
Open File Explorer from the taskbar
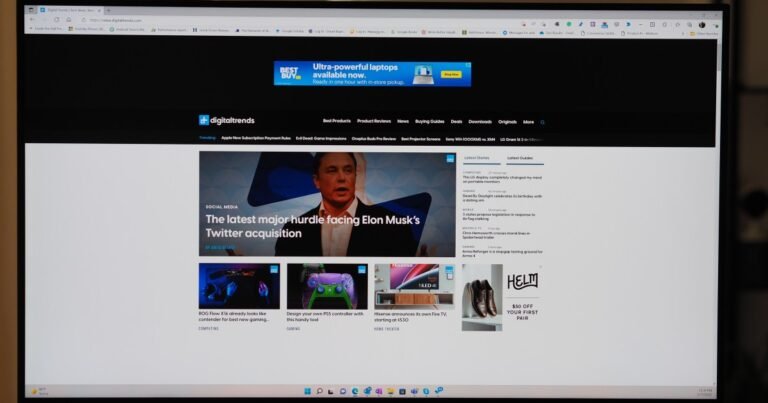click(x=390, y=391)
